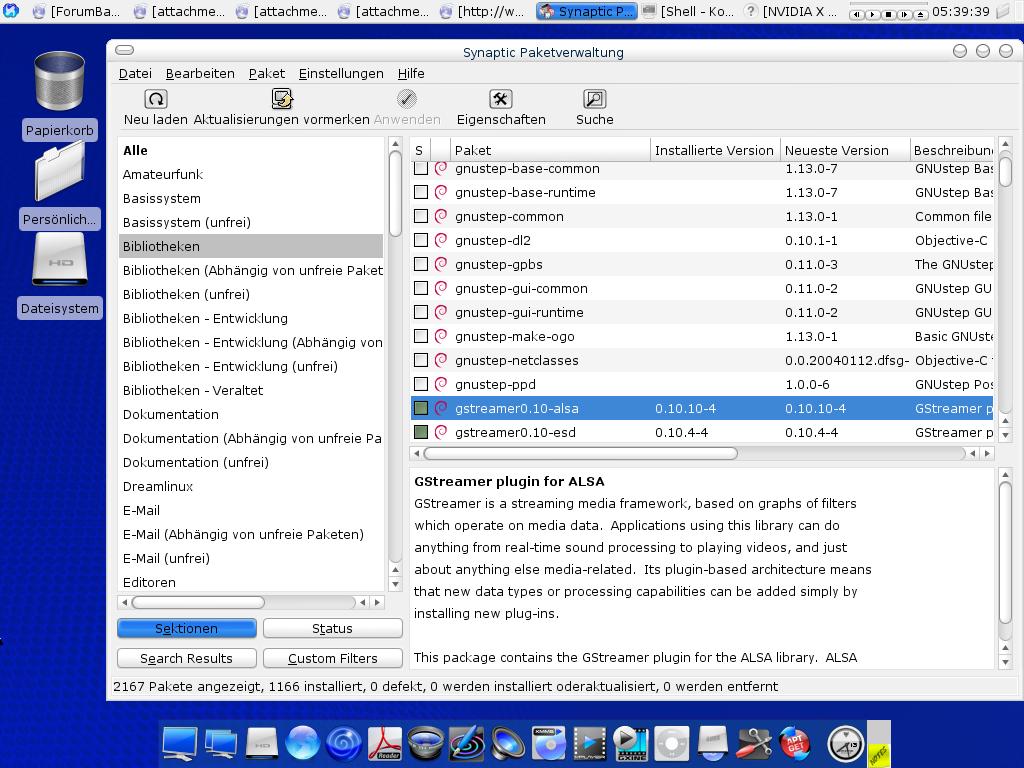Open the Datei menu
Image resolution: width=1024 pixels, height=768 pixels.
135,74
